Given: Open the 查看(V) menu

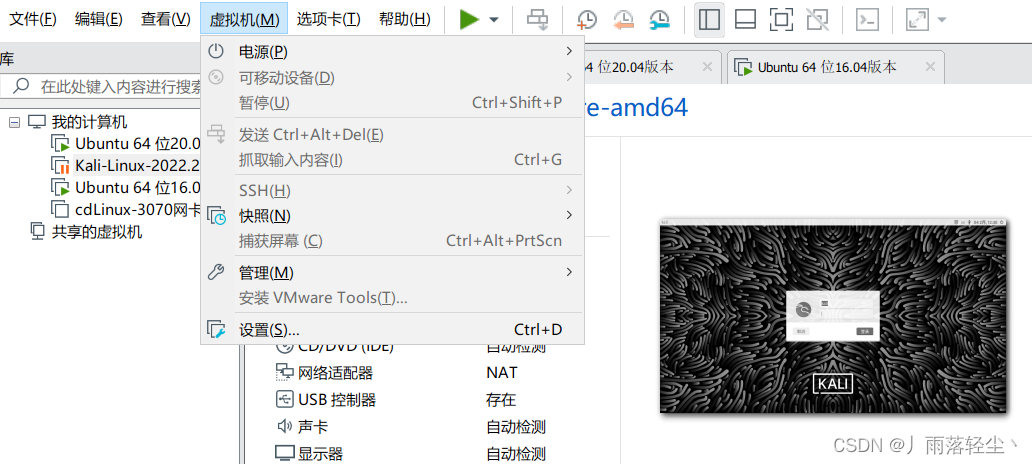Looking at the screenshot, I should [x=165, y=19].
